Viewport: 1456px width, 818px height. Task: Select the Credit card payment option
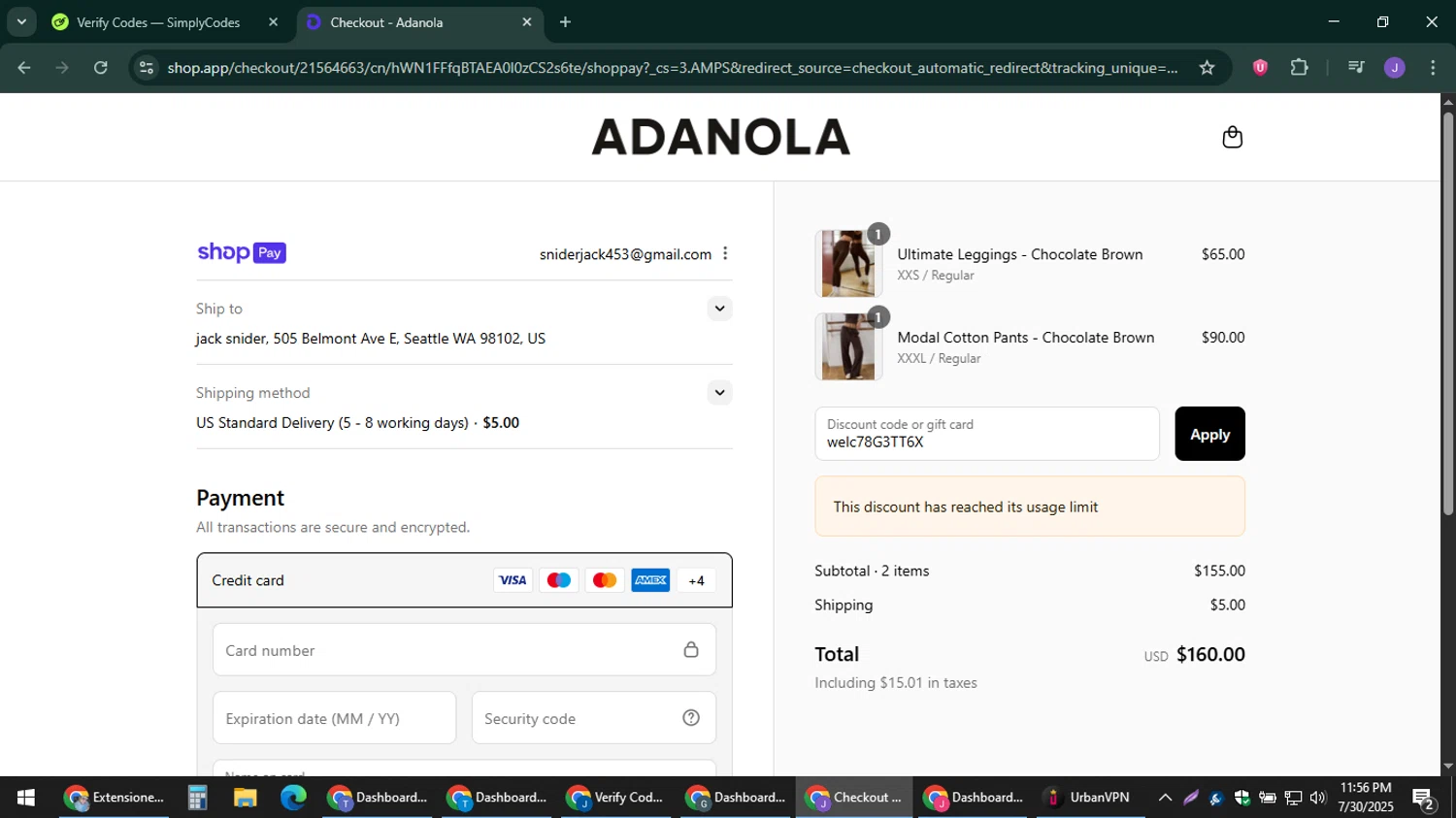tap(464, 580)
